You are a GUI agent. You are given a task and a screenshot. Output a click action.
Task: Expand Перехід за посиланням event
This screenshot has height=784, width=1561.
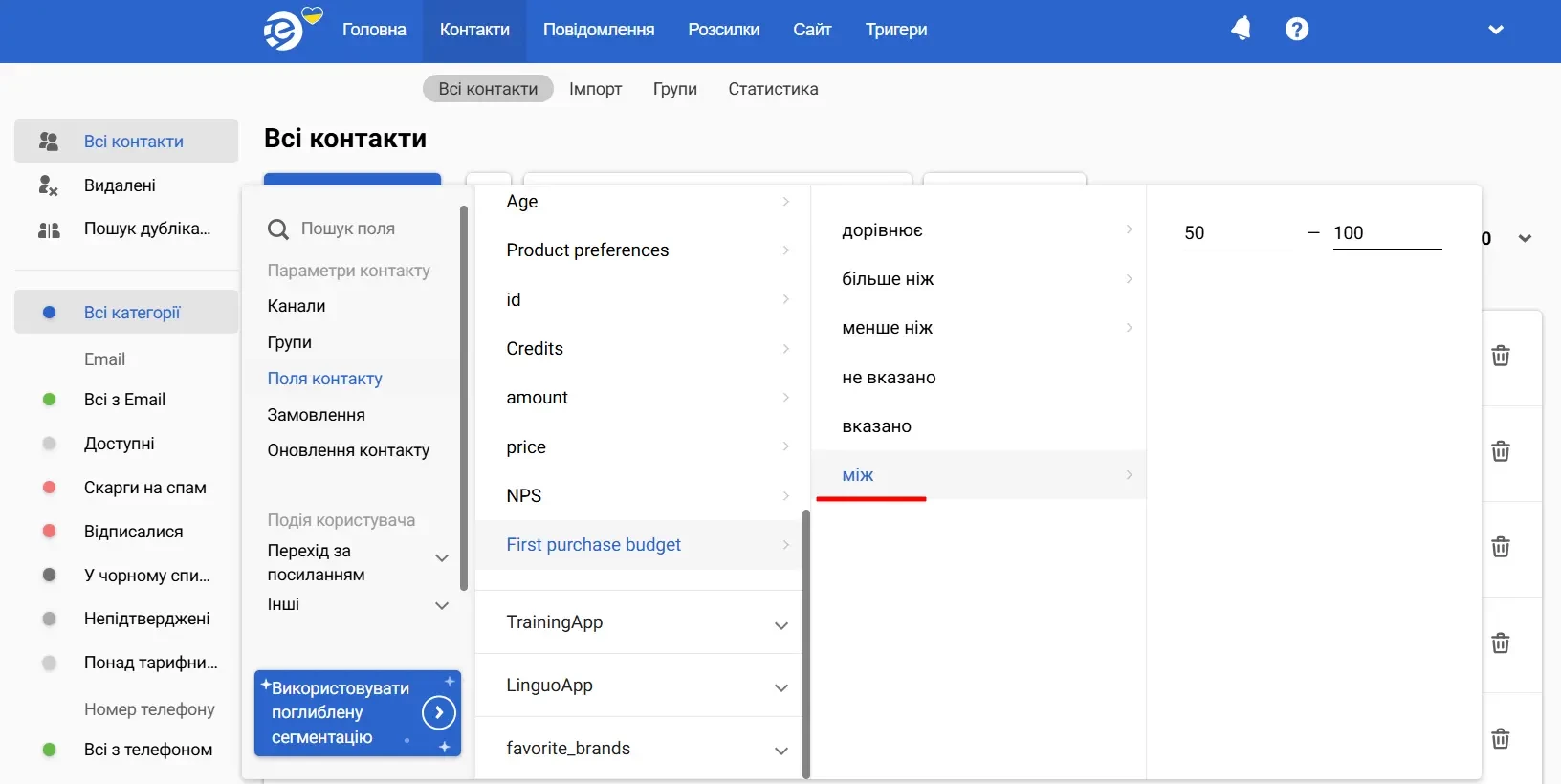[358, 562]
